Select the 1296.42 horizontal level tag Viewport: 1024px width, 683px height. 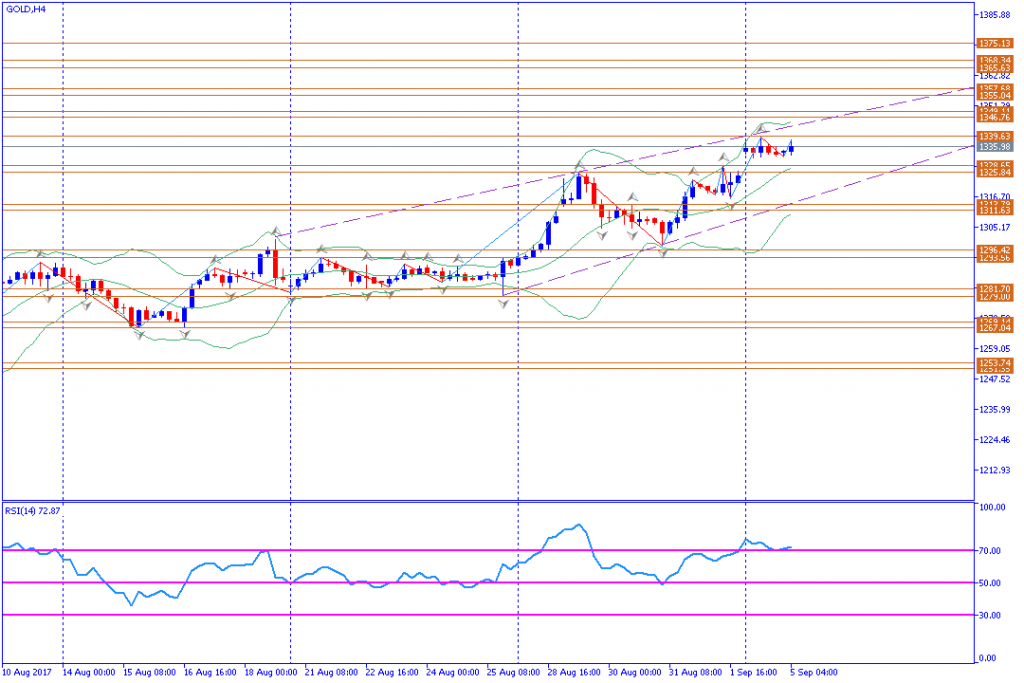tap(995, 250)
